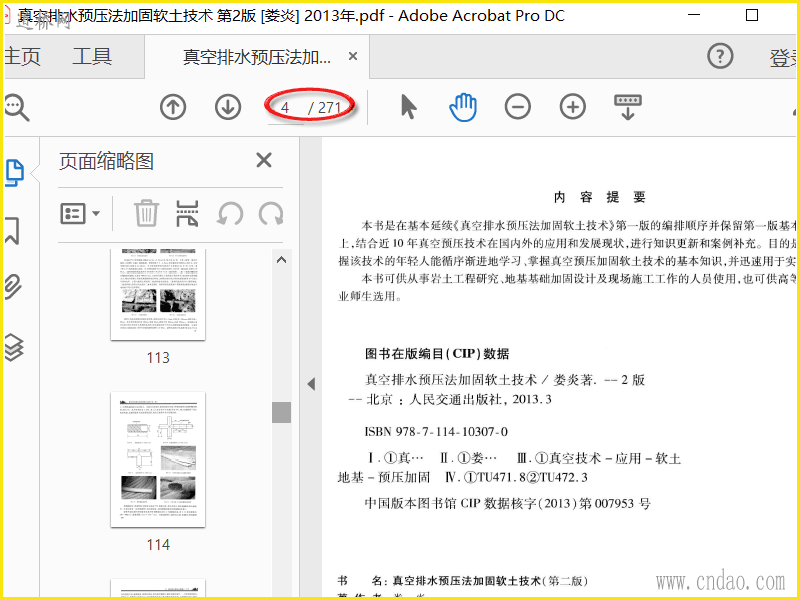Click the page label 114 text
Image resolution: width=800 pixels, height=600 pixels.
tap(158, 545)
